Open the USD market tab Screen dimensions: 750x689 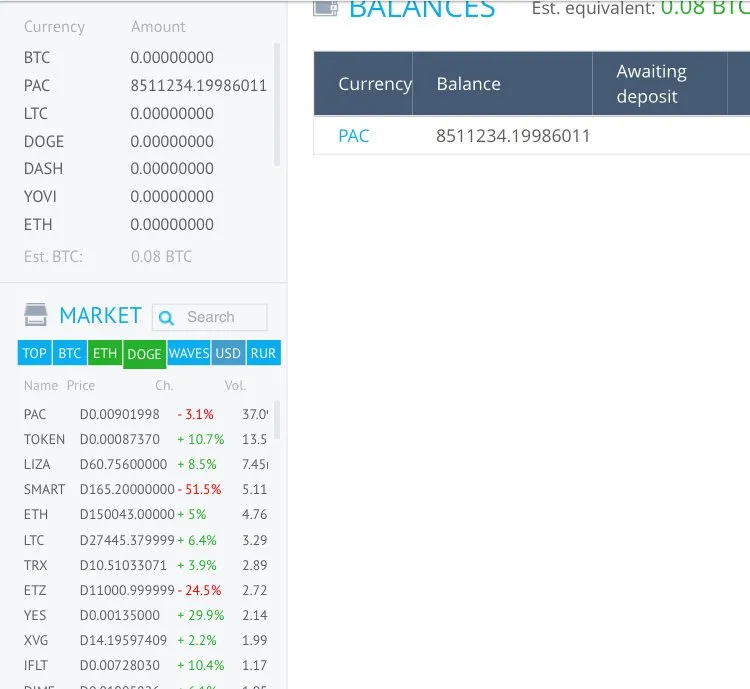click(228, 353)
